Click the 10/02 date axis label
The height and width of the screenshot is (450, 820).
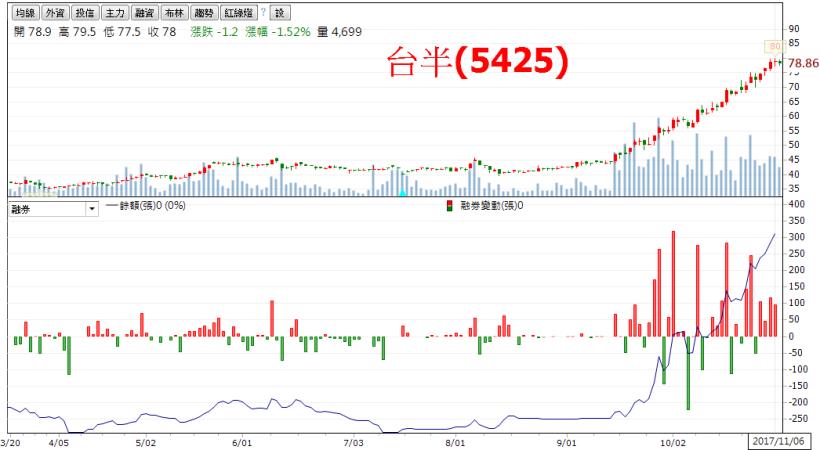click(x=673, y=443)
